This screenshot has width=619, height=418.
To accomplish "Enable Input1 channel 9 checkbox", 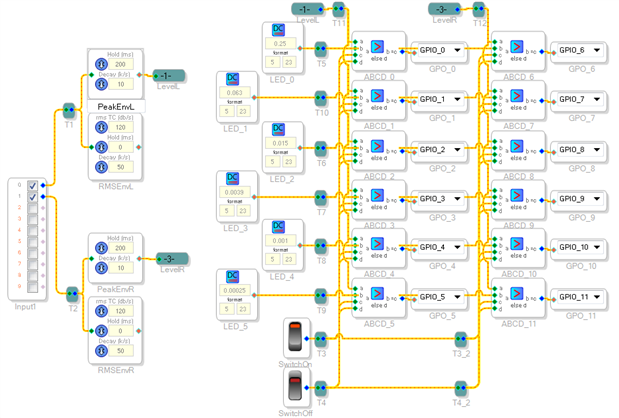I will 32,287.
